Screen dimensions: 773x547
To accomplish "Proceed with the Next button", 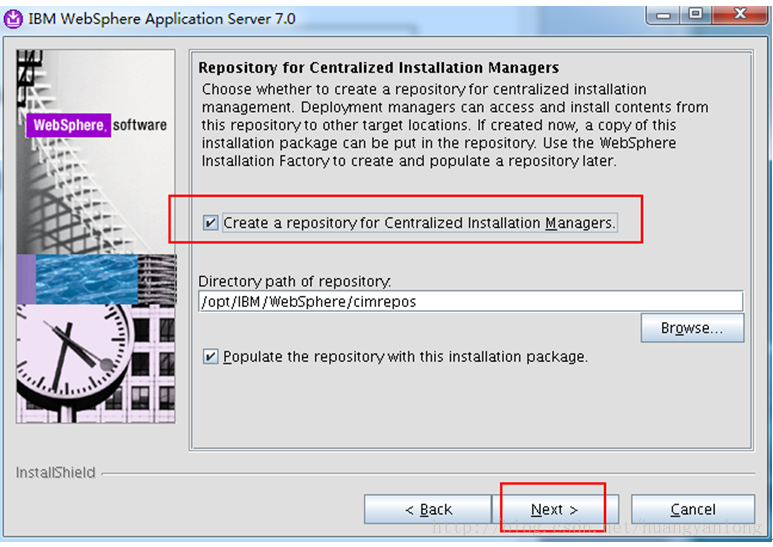I will pos(555,509).
